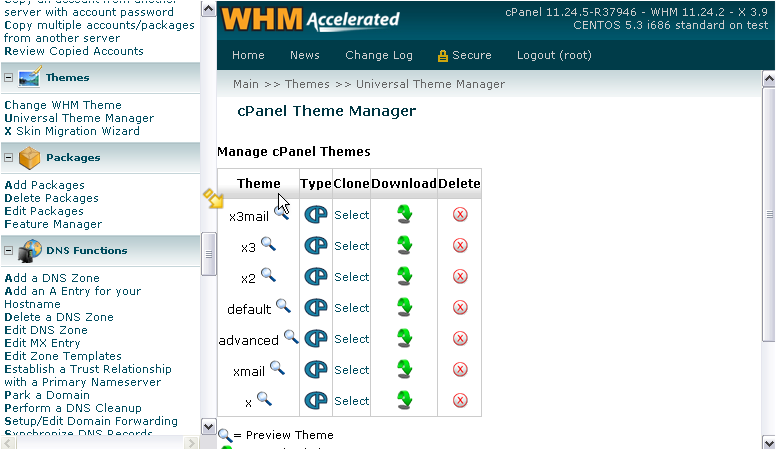Download the xmail theme

[x=404, y=369]
